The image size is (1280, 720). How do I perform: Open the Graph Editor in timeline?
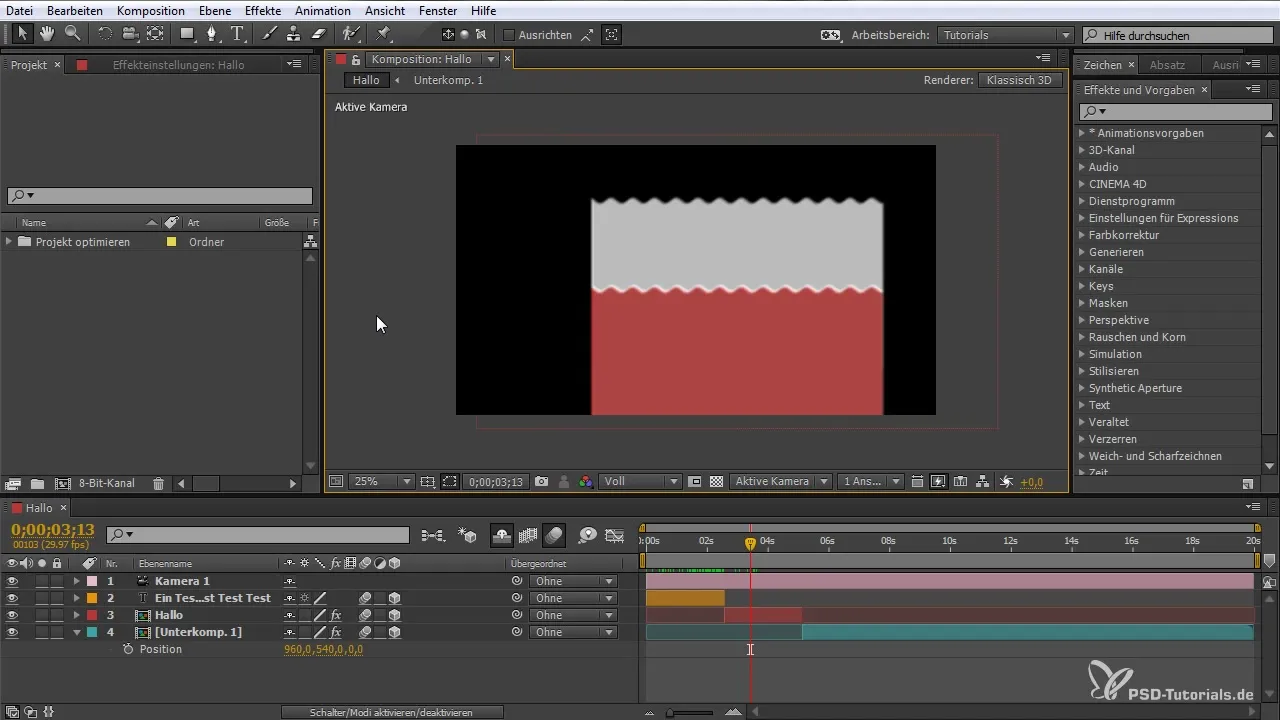pos(615,535)
